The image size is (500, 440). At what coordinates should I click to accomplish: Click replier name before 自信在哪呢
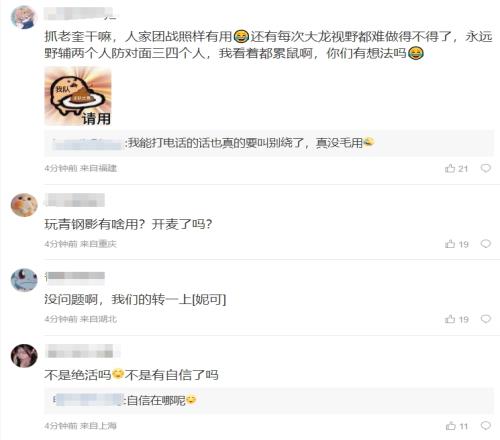(88, 400)
